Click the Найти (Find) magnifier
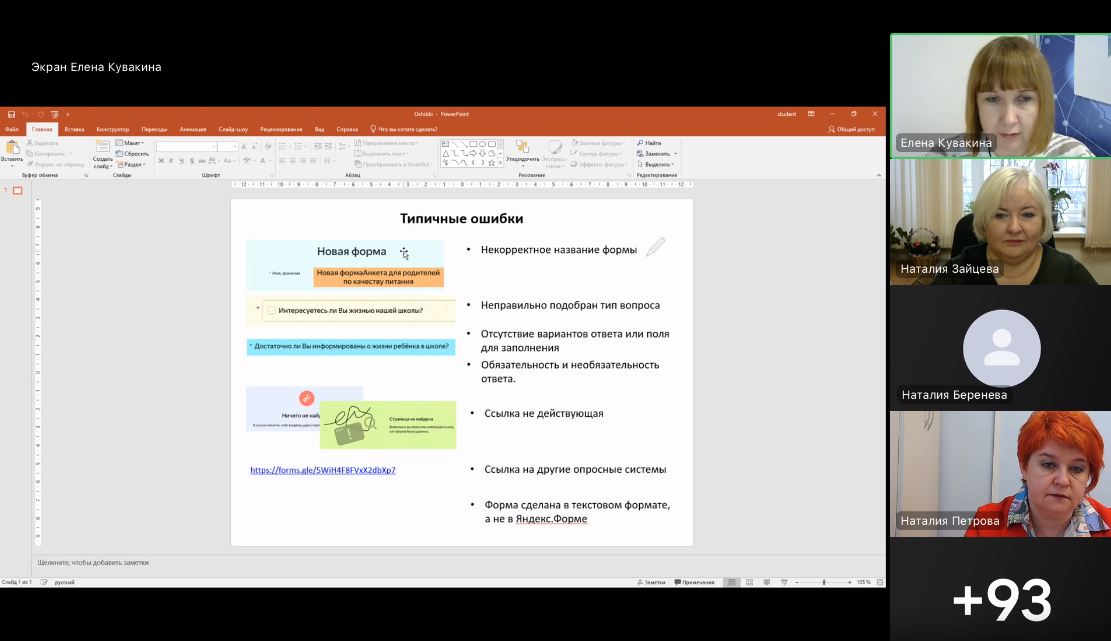The width and height of the screenshot is (1111, 641). click(x=641, y=143)
